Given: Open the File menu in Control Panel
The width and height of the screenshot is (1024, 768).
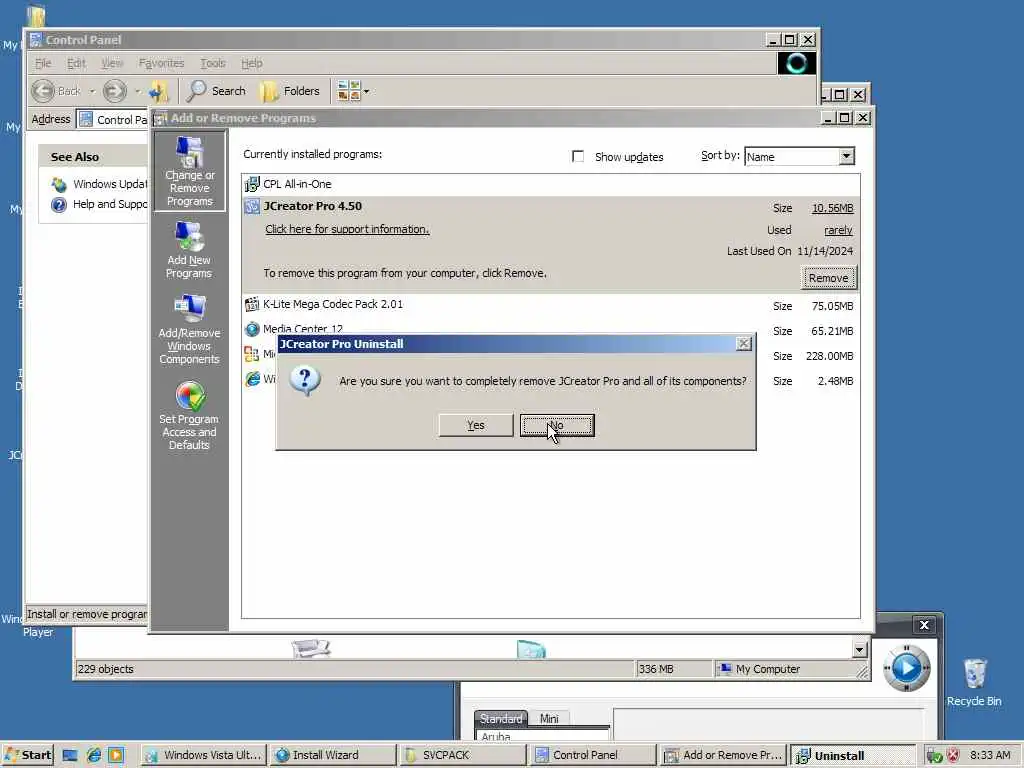Looking at the screenshot, I should pos(43,63).
